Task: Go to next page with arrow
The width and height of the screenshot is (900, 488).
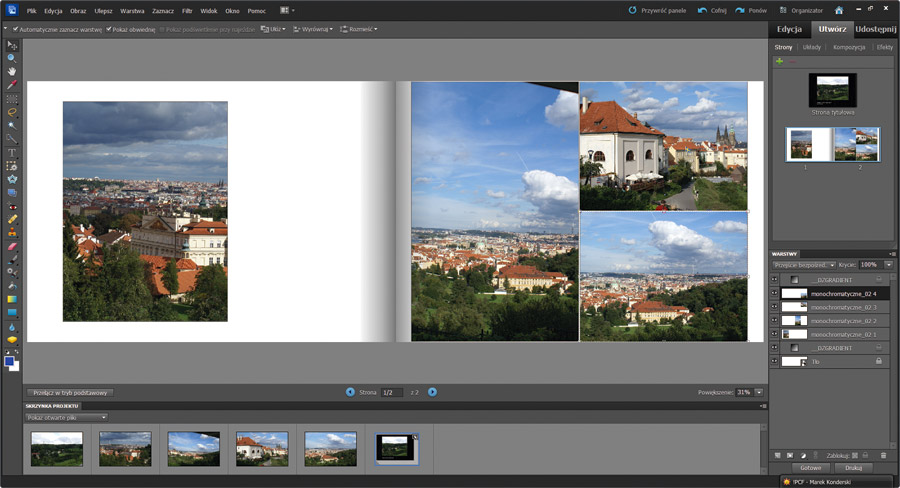Action: click(x=432, y=392)
